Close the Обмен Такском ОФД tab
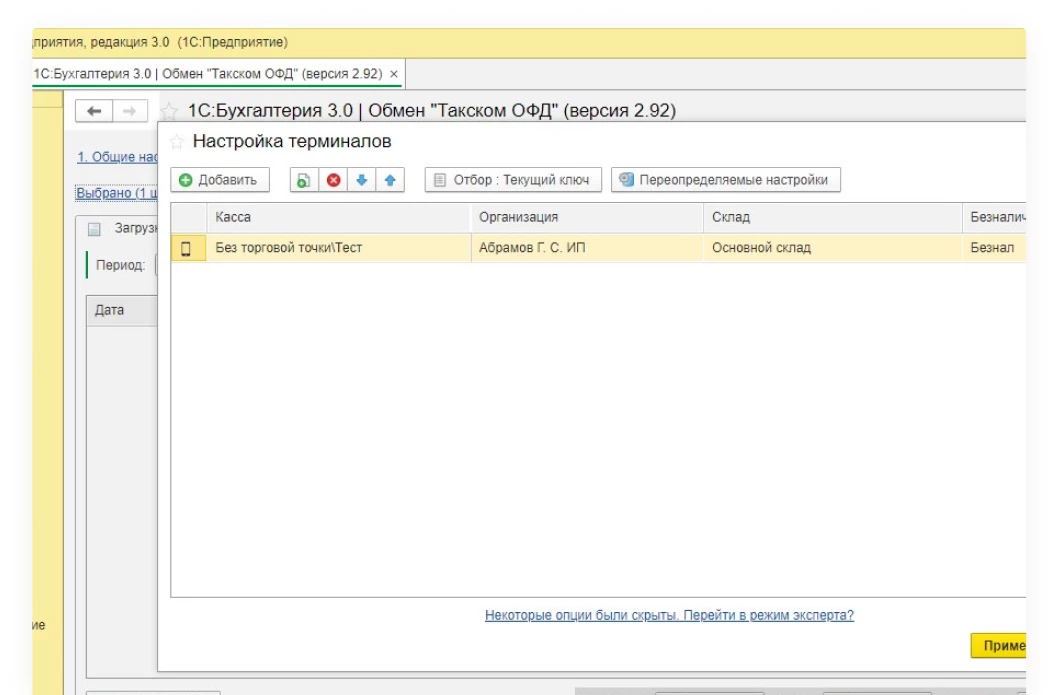 394,74
